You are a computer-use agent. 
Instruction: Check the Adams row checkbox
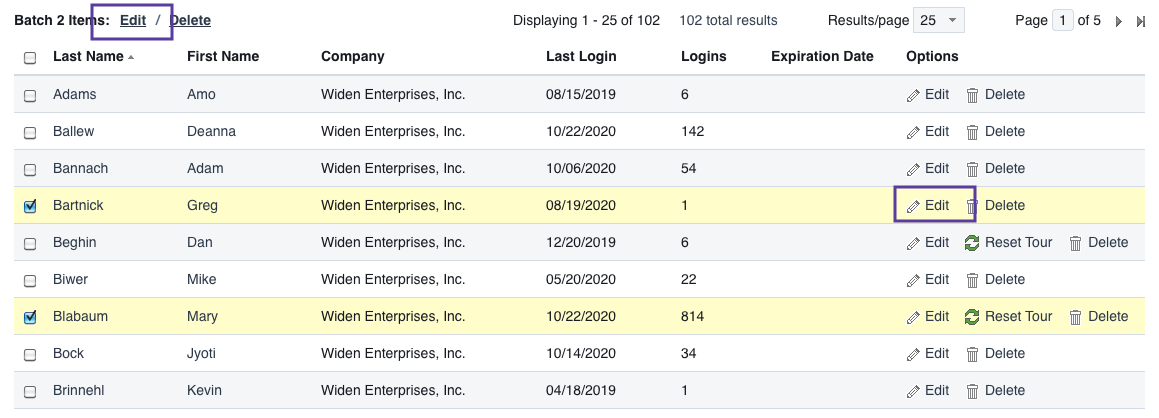(x=30, y=95)
